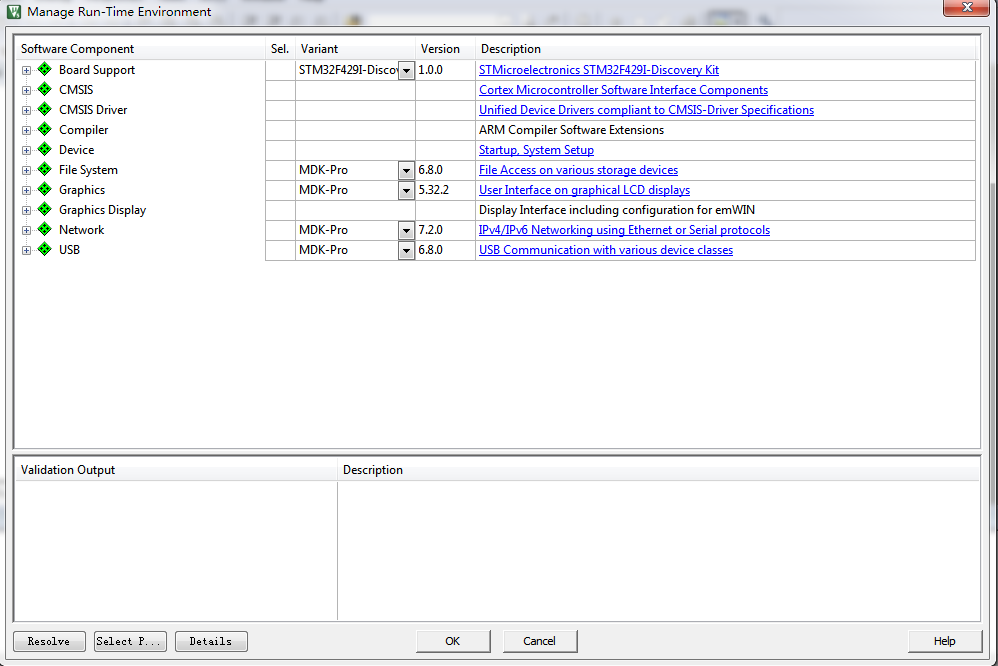Expand the Board Support tree node
The height and width of the screenshot is (666, 998).
26,70
